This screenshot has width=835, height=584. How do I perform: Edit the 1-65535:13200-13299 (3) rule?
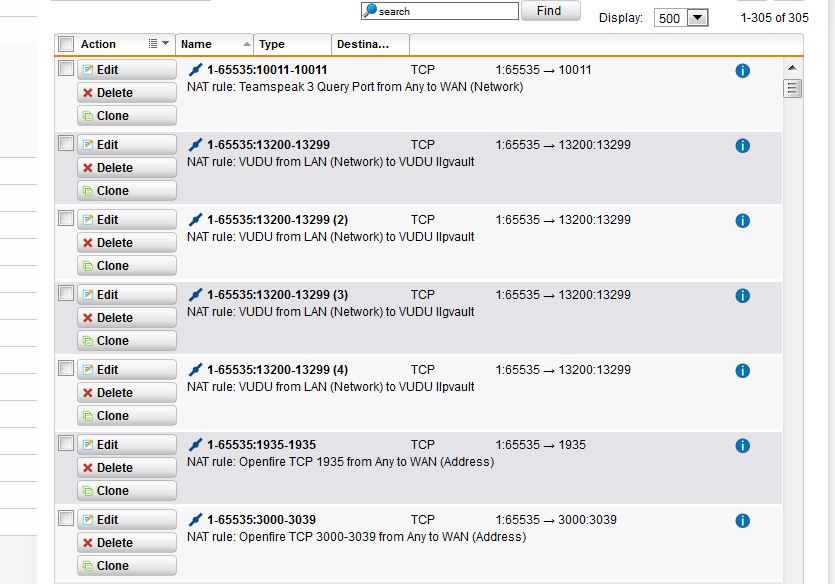pos(127,295)
